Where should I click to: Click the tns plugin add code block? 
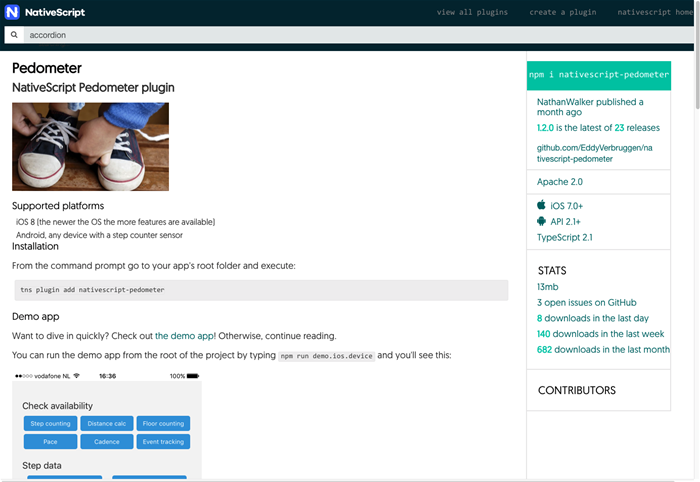(x=261, y=290)
